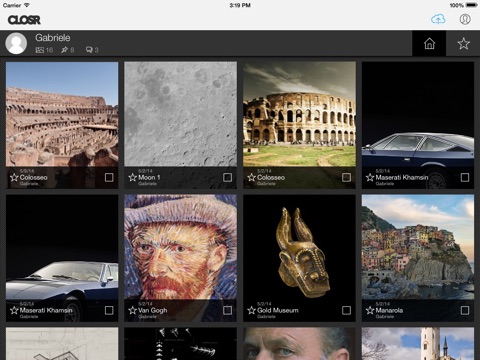The width and height of the screenshot is (480, 360).
Task: Star the Colosseo exterior image dated 5/2/14
Action: [x=252, y=177]
